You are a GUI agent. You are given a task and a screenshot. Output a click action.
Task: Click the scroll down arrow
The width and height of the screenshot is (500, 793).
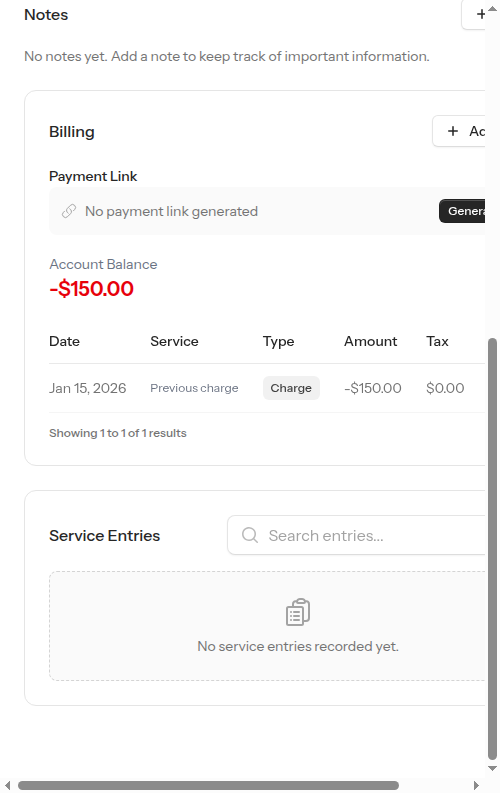click(x=492, y=769)
